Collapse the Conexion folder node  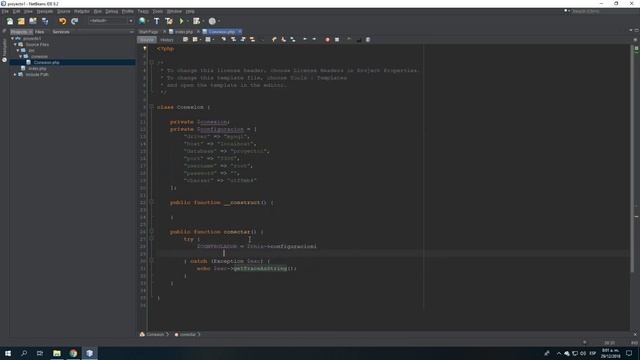20,56
